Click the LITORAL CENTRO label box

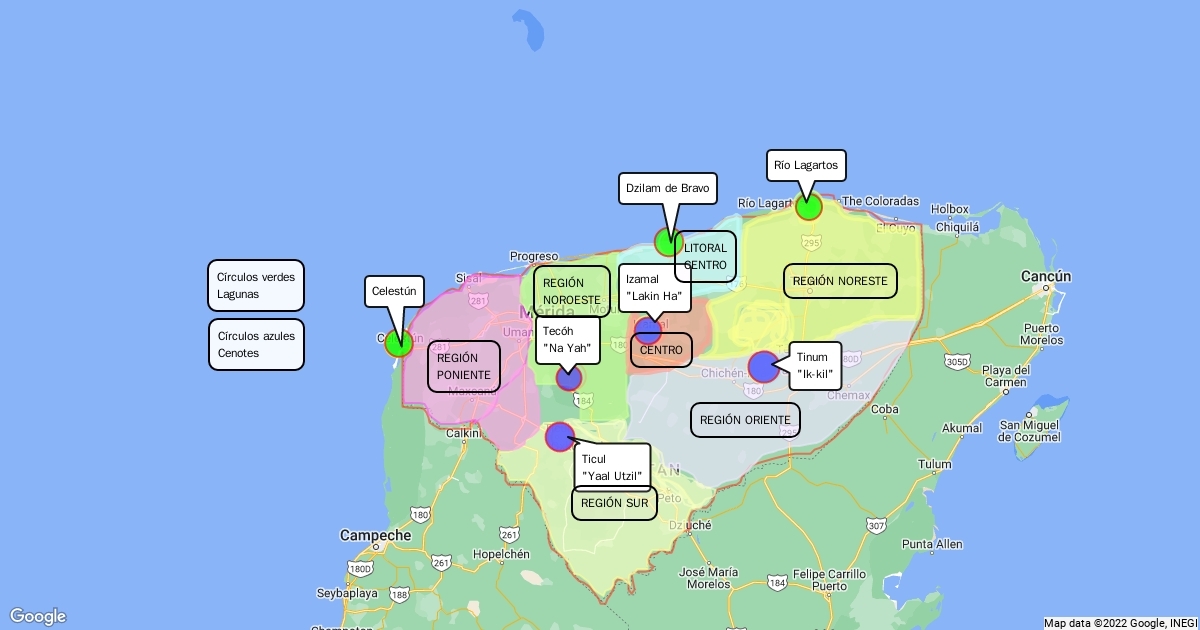pos(705,257)
